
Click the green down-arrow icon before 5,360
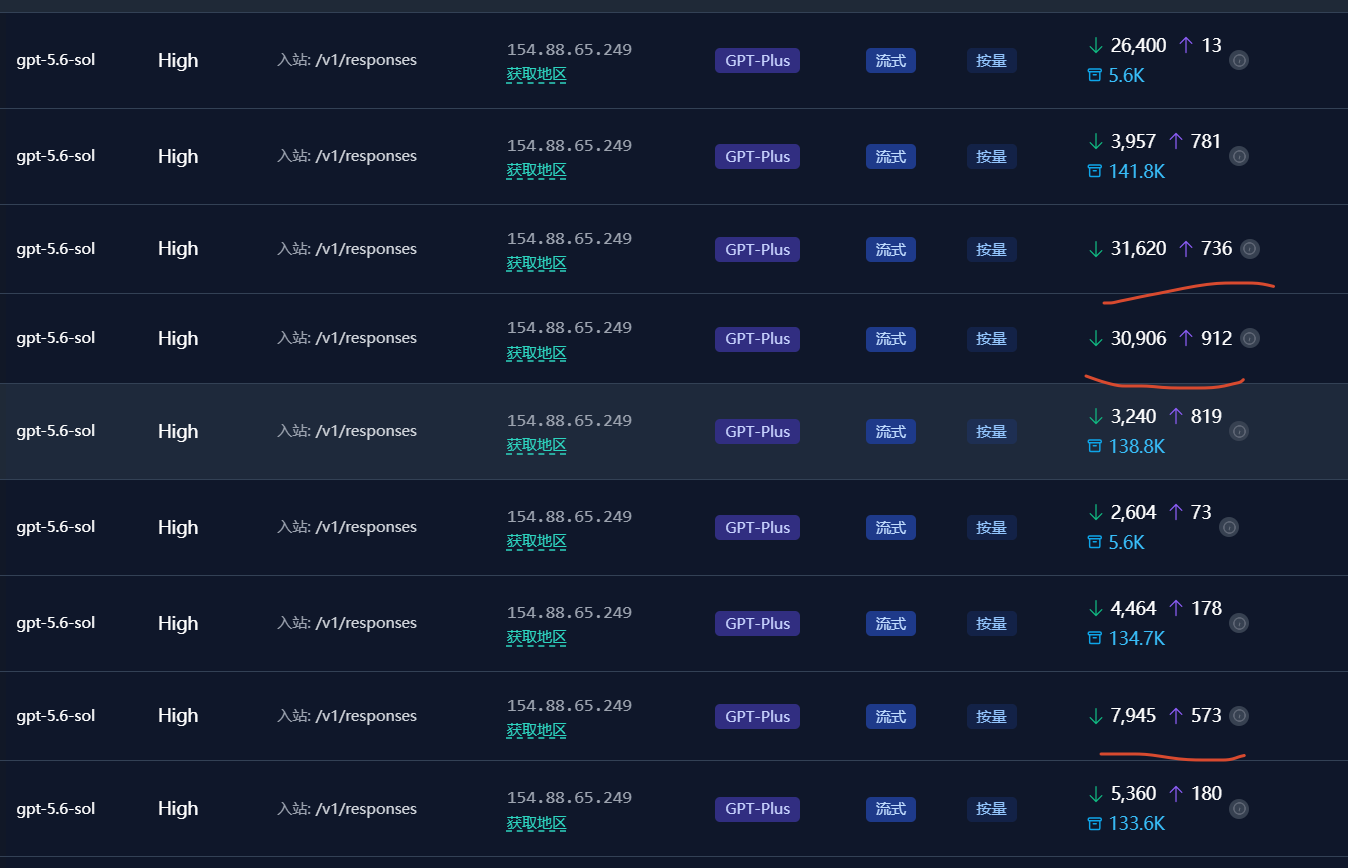tap(1096, 793)
